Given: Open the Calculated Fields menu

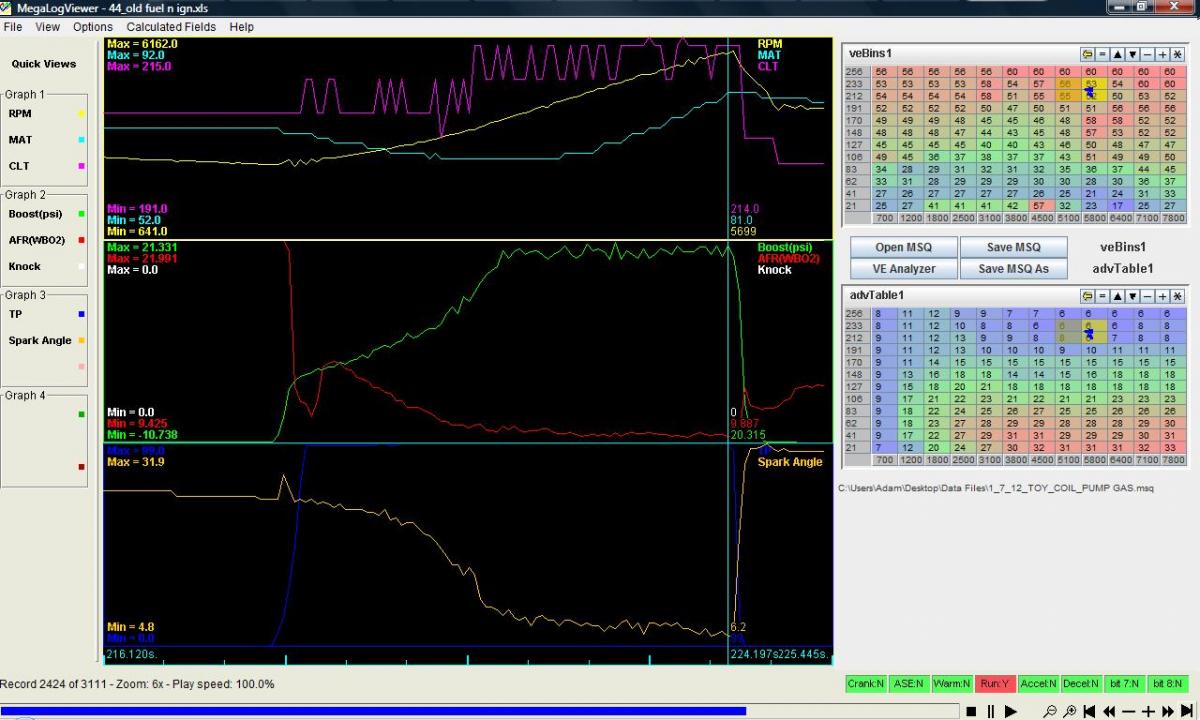Looking at the screenshot, I should 170,27.
